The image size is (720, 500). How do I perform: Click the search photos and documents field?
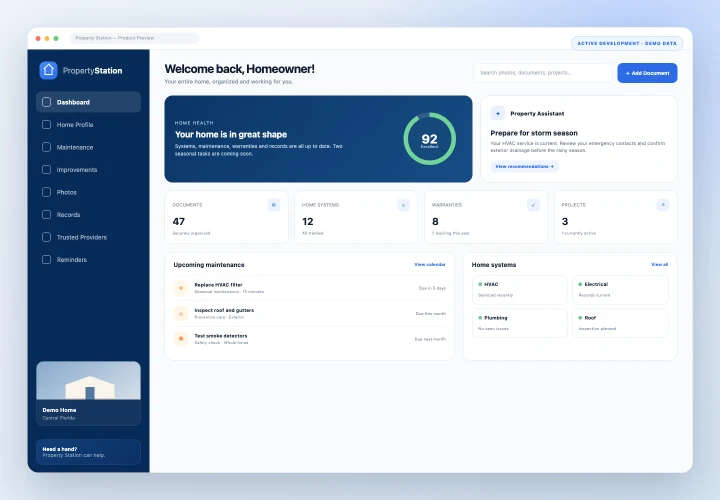pos(543,73)
